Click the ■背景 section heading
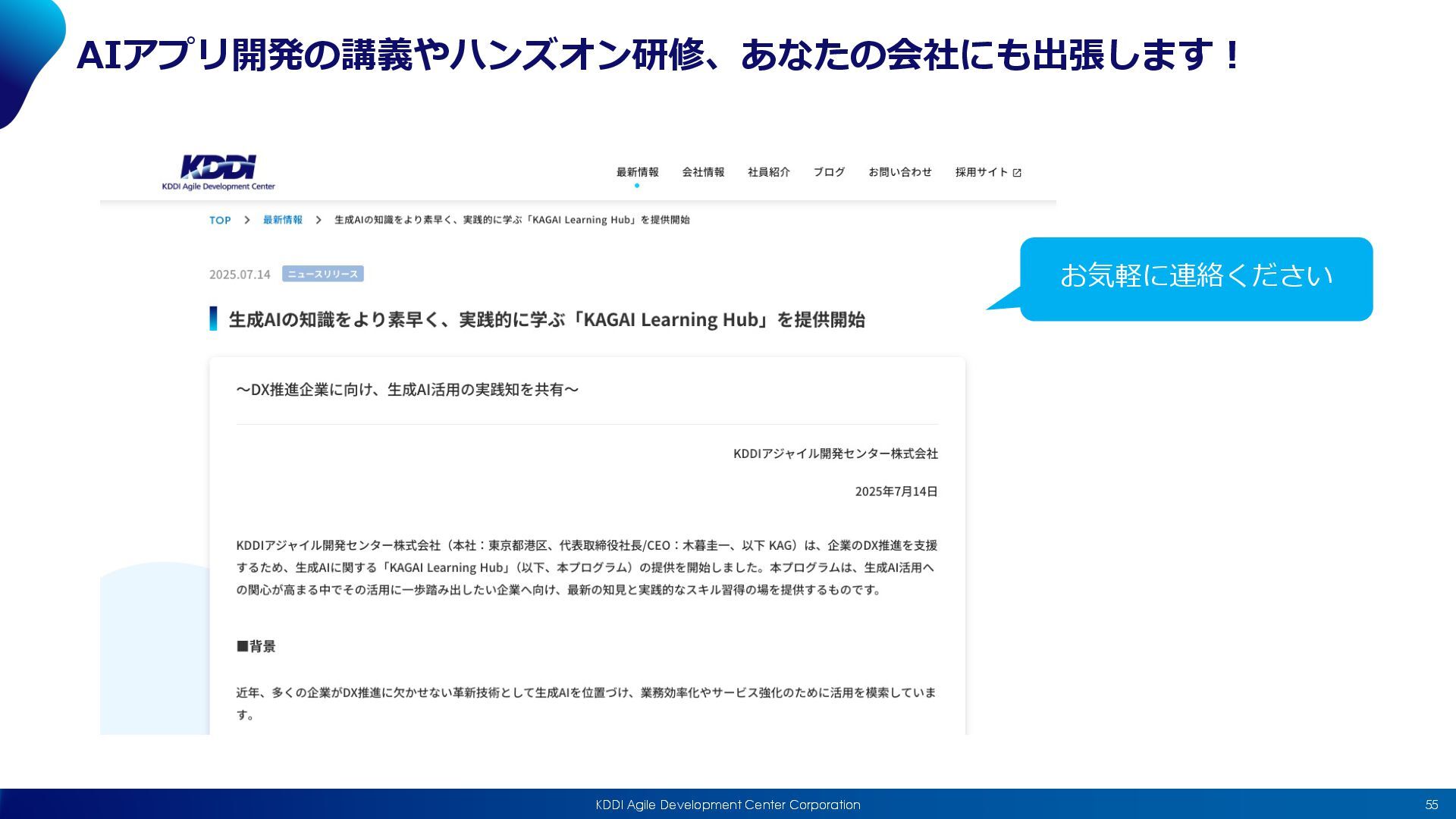The width and height of the screenshot is (1456, 819). point(256,646)
